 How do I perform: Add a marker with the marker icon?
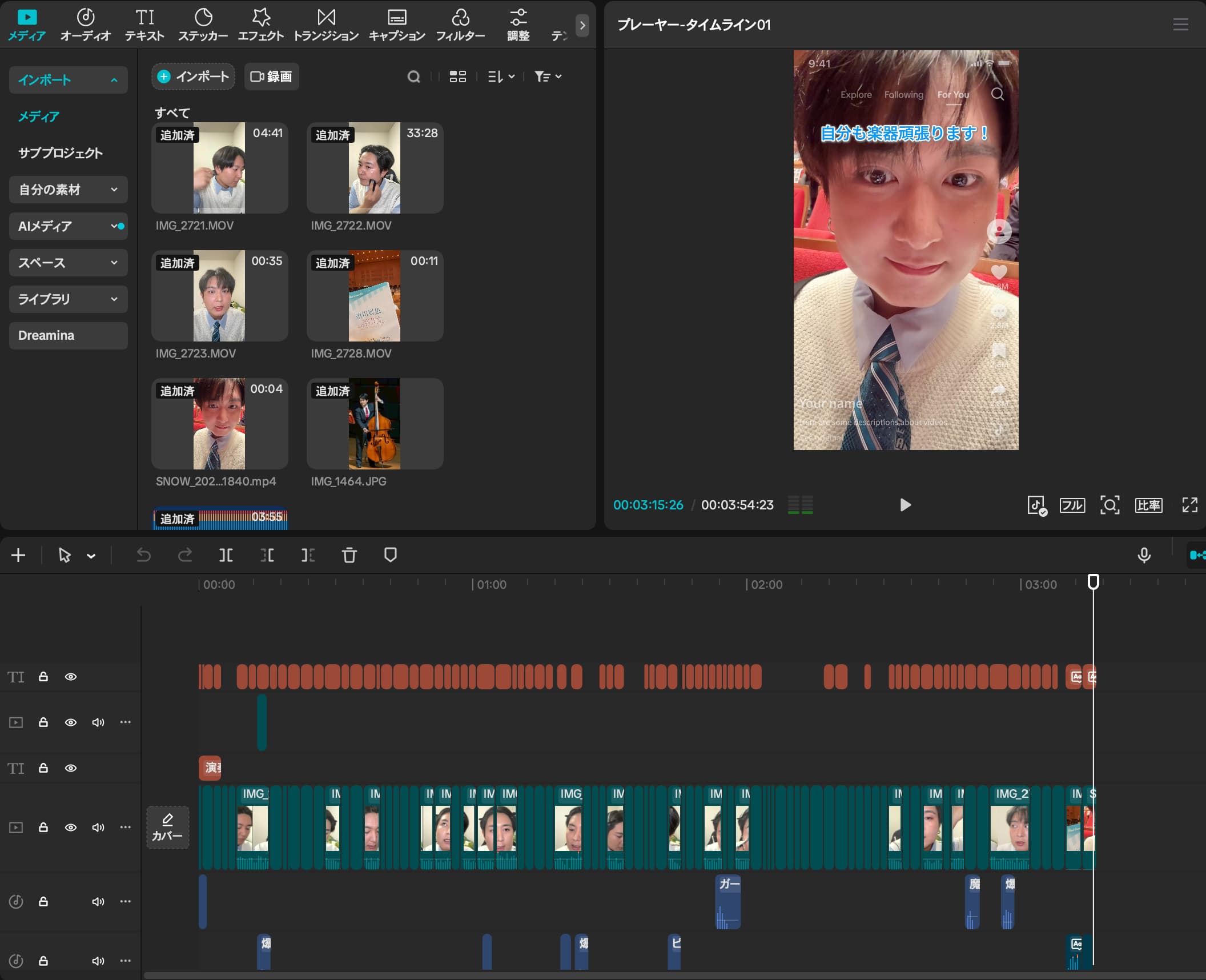point(391,555)
